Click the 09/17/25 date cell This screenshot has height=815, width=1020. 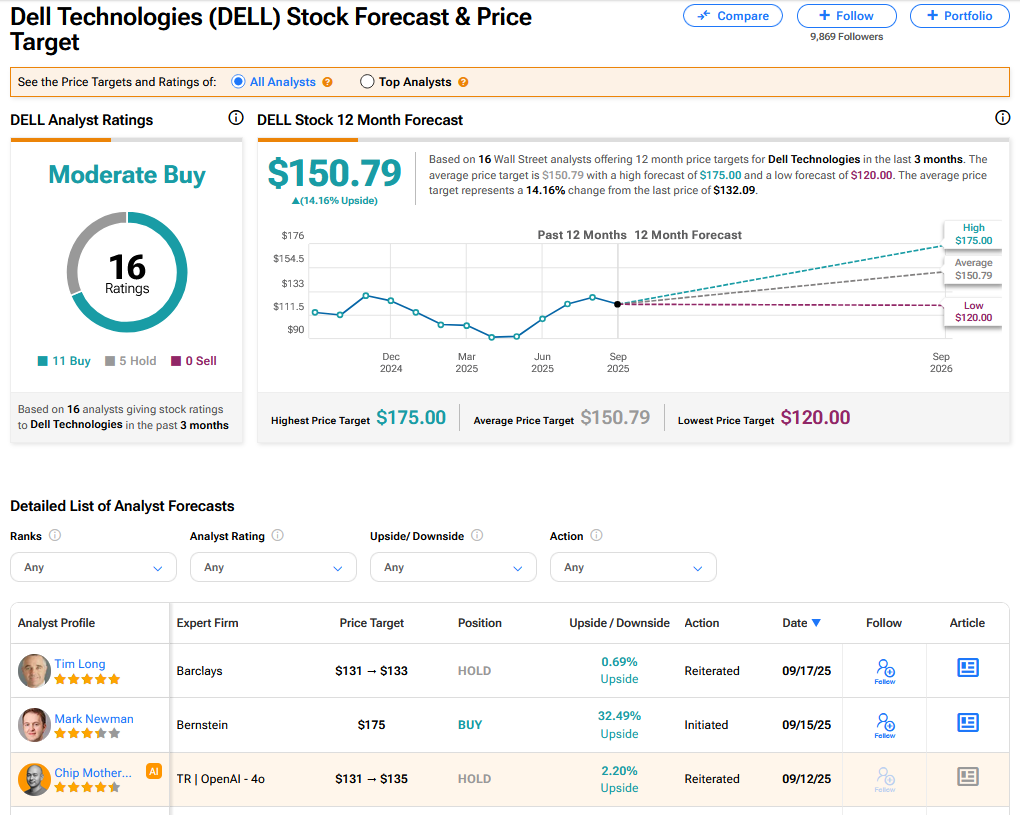807,671
